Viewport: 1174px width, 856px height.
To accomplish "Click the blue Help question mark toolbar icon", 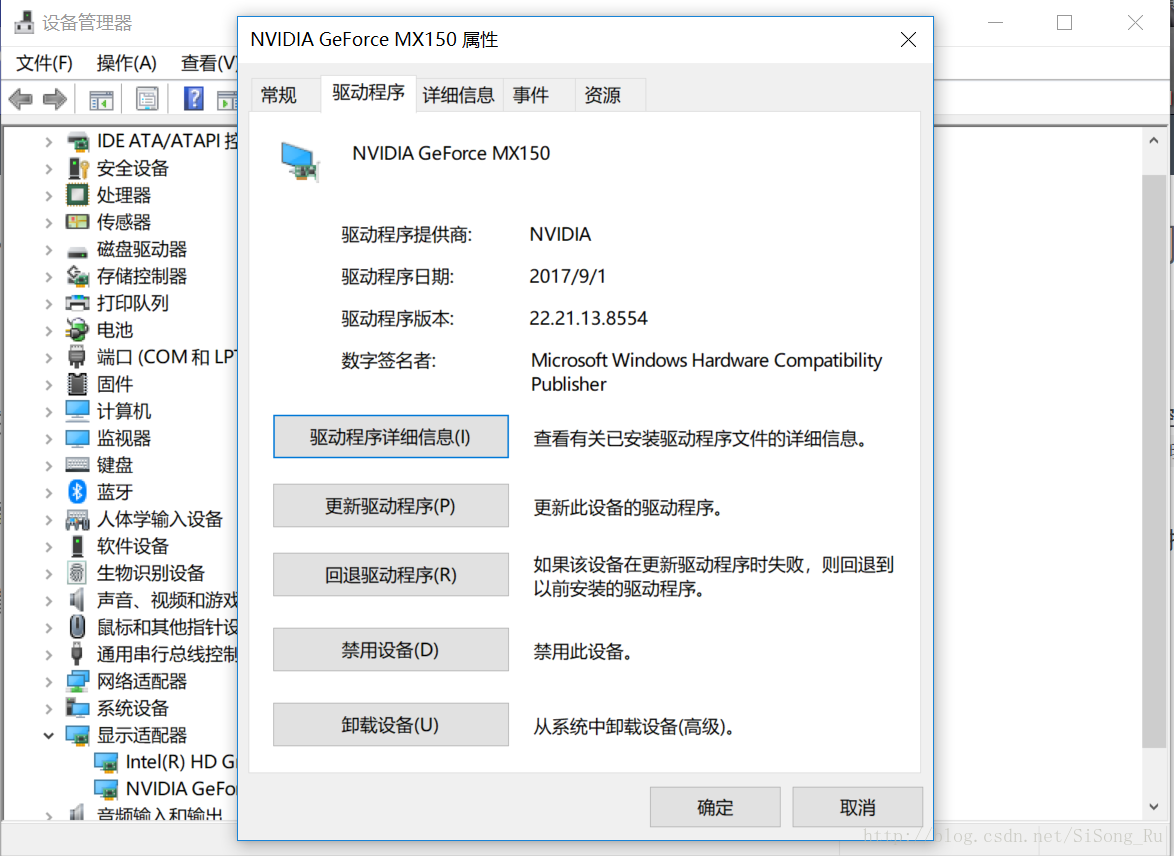I will [193, 98].
